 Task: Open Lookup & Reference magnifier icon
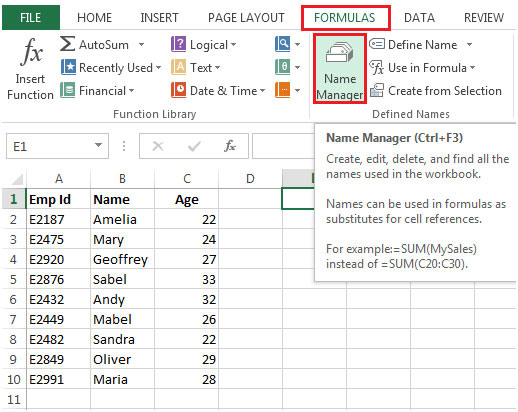[282, 44]
